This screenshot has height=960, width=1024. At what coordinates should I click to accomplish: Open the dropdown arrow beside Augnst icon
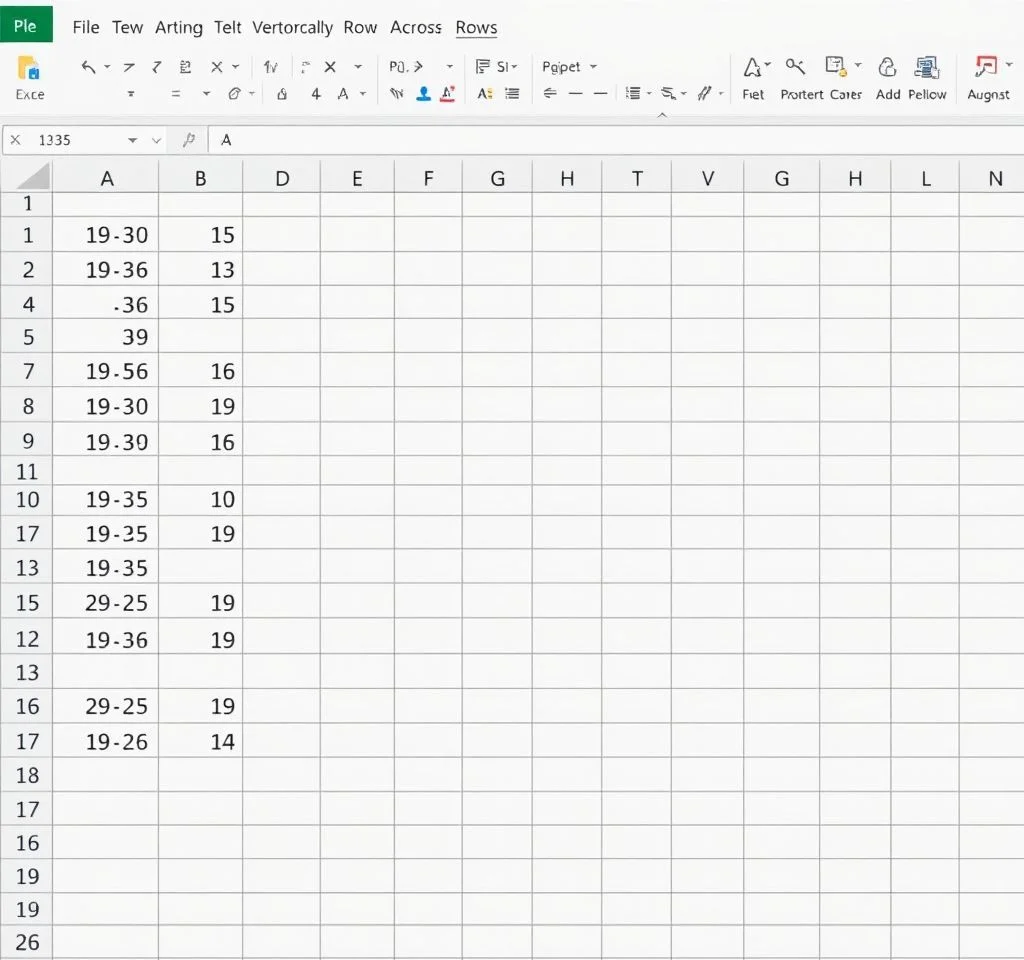point(1008,67)
